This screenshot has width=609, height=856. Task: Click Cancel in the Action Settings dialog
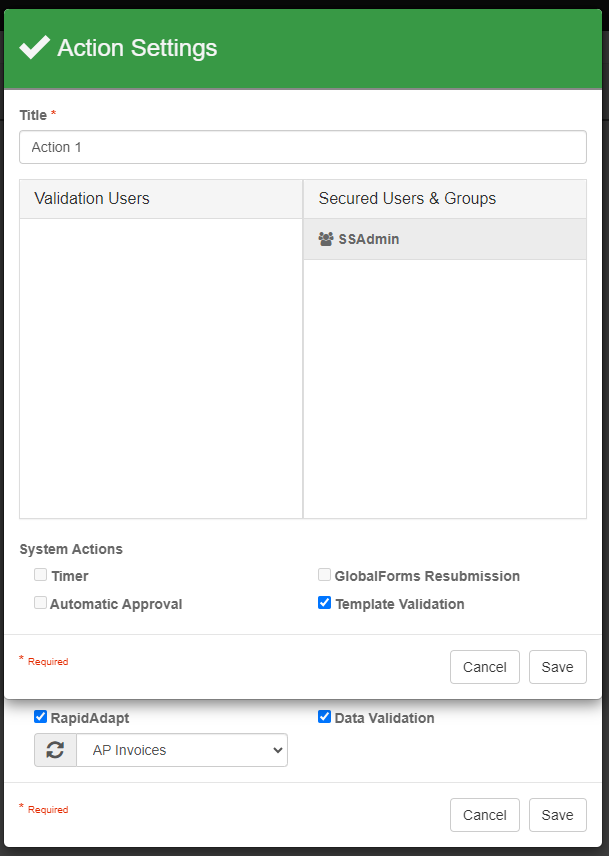tap(485, 667)
